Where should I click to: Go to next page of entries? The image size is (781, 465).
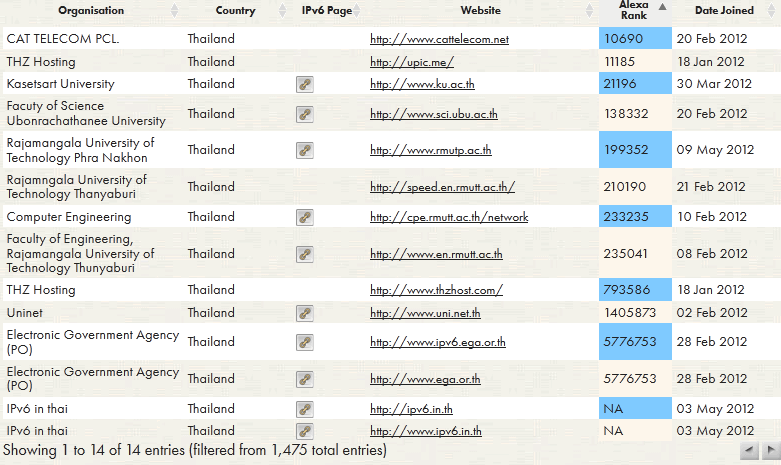tap(769, 451)
